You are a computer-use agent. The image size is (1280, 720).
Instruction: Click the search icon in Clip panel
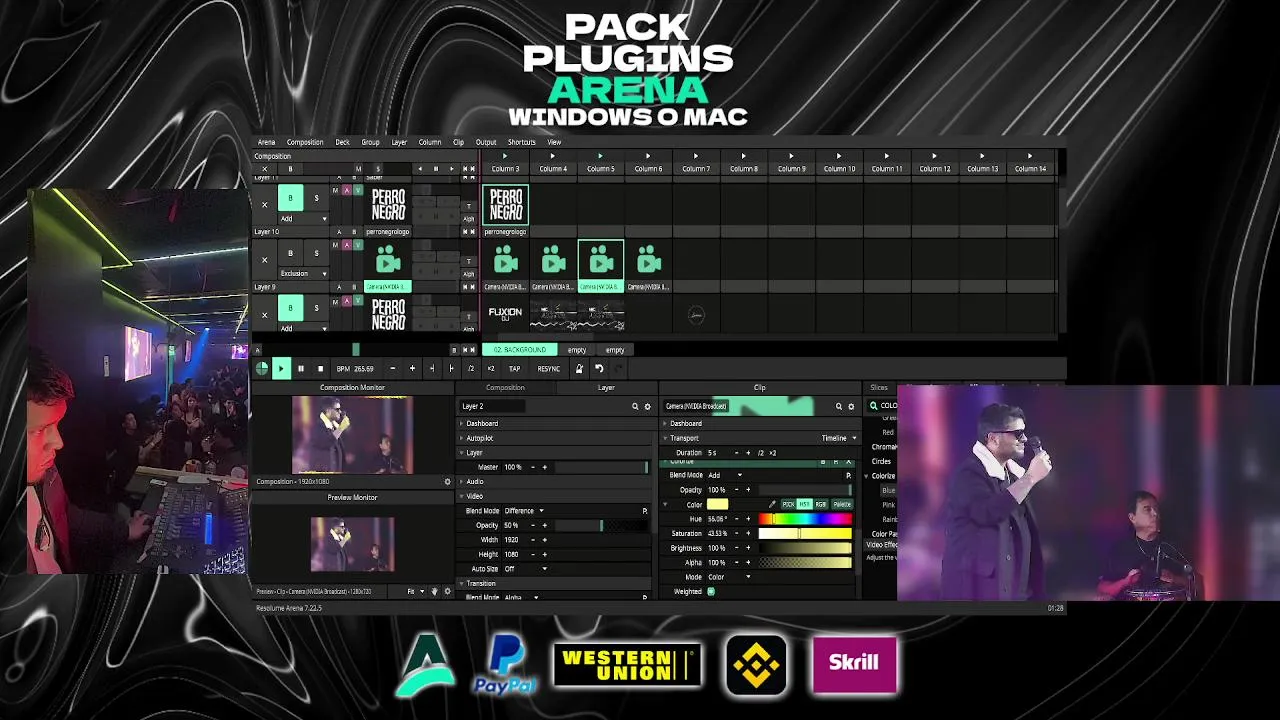click(839, 407)
